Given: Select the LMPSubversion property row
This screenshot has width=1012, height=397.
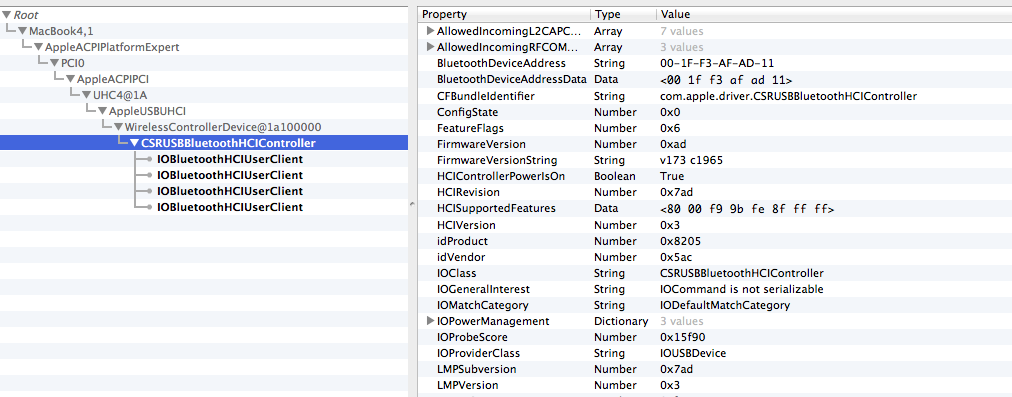Looking at the screenshot, I should (x=714, y=369).
